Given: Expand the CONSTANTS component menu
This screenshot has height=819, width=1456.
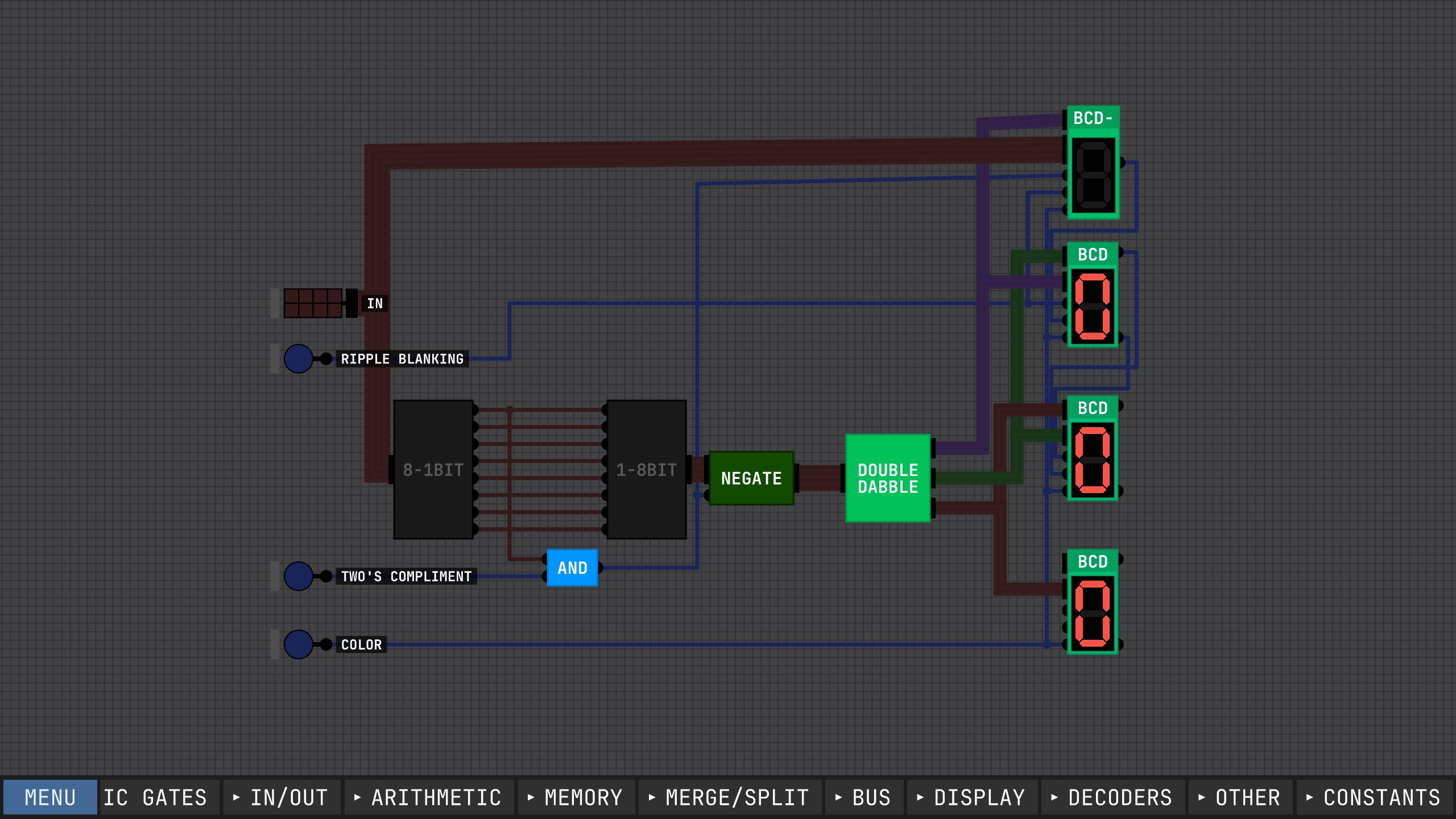Looking at the screenshot, I should [x=1375, y=797].
